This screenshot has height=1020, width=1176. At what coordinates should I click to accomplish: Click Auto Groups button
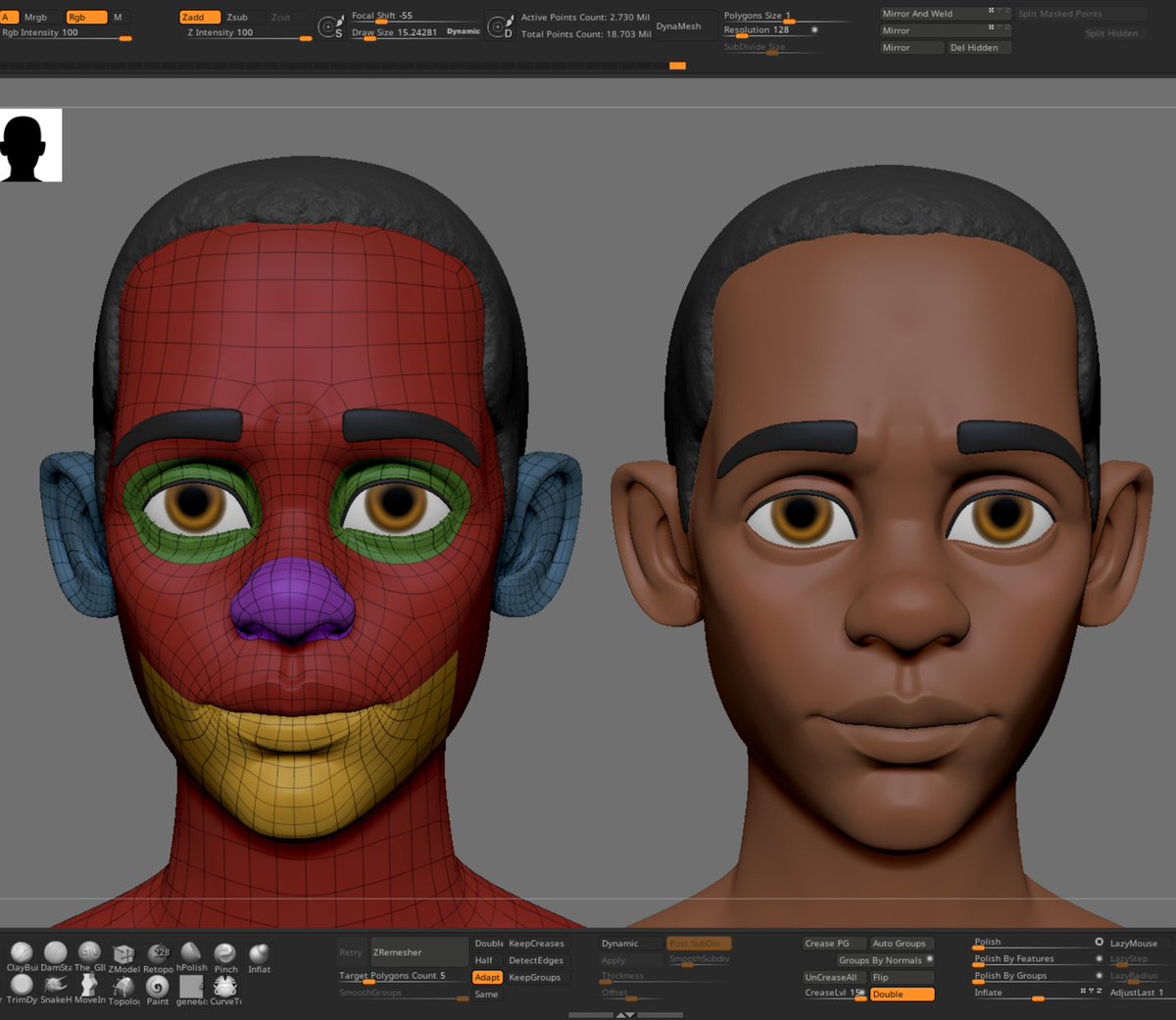(903, 944)
